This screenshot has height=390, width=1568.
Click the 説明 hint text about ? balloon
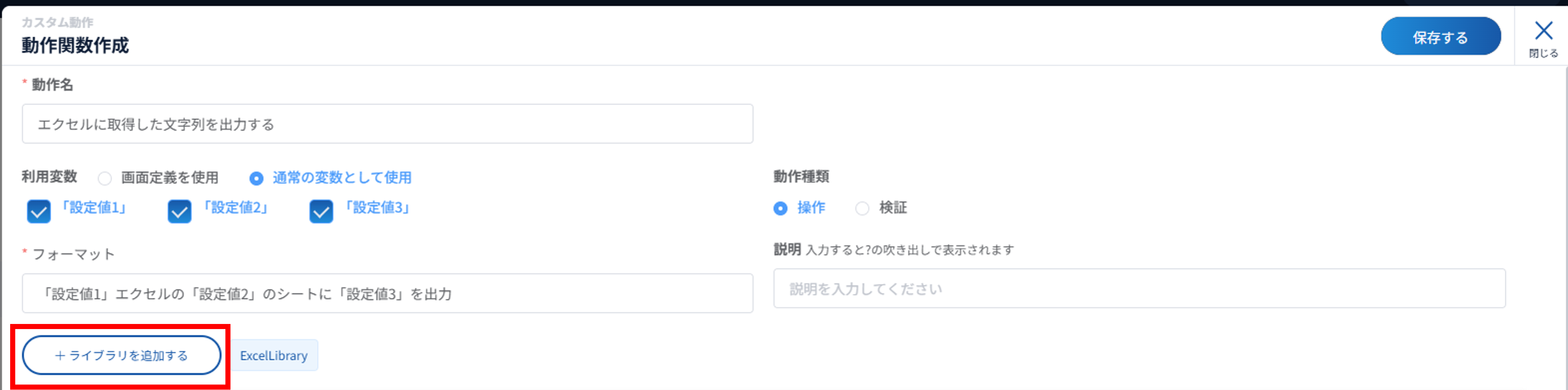click(909, 250)
